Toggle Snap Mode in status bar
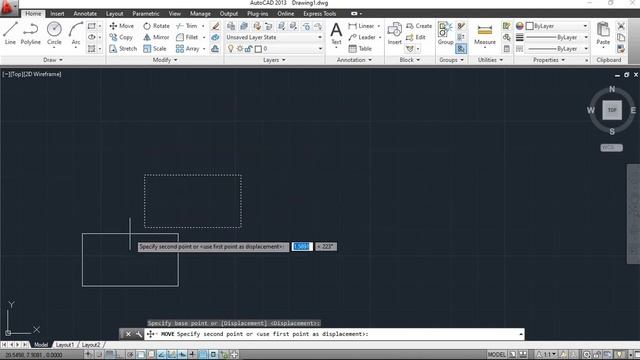The height and width of the screenshot is (360, 640). (99, 354)
